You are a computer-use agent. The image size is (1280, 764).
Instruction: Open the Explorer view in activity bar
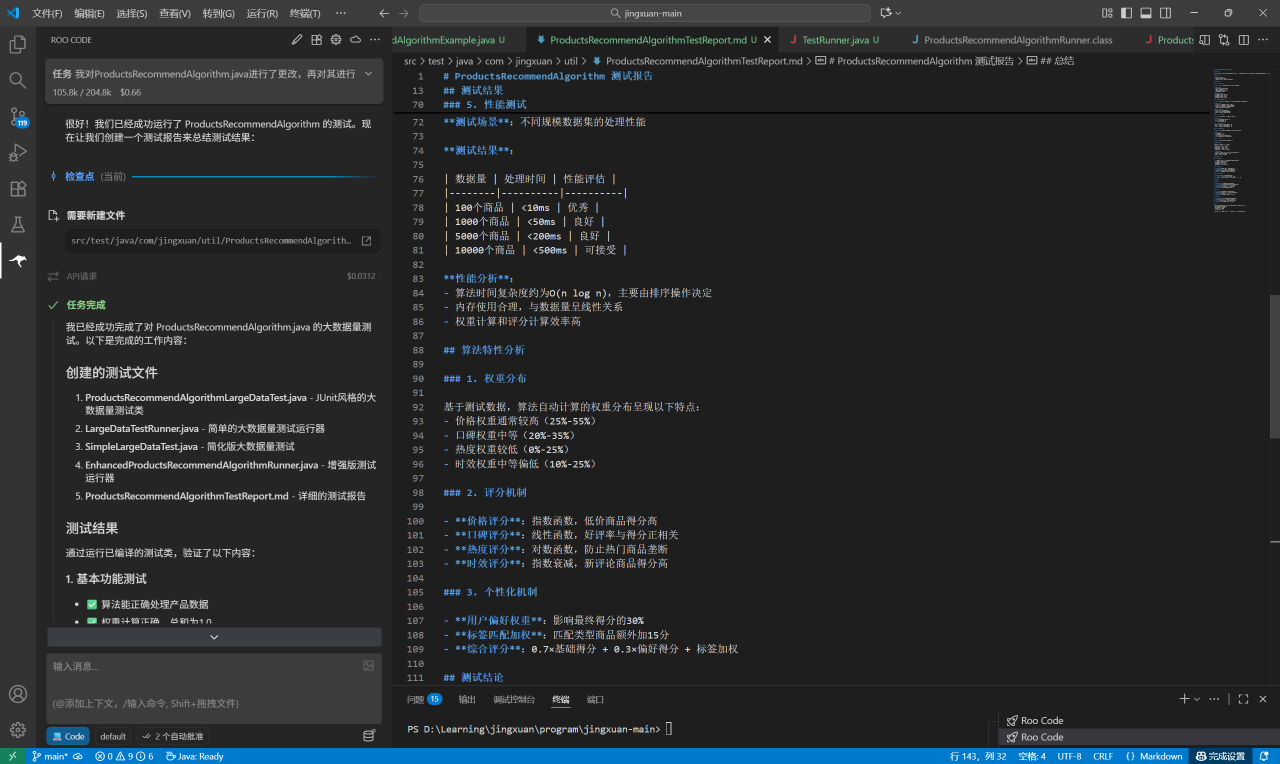[17, 44]
